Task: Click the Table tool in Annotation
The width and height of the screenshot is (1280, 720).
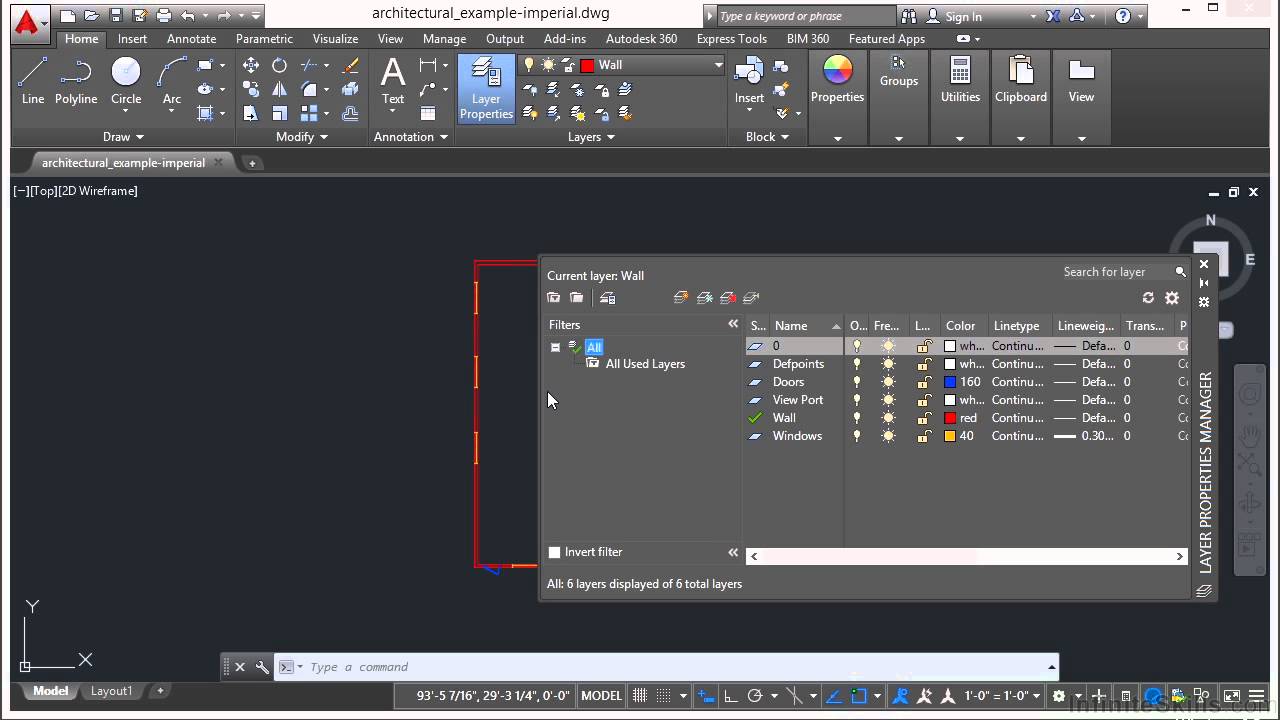Action: [x=428, y=114]
